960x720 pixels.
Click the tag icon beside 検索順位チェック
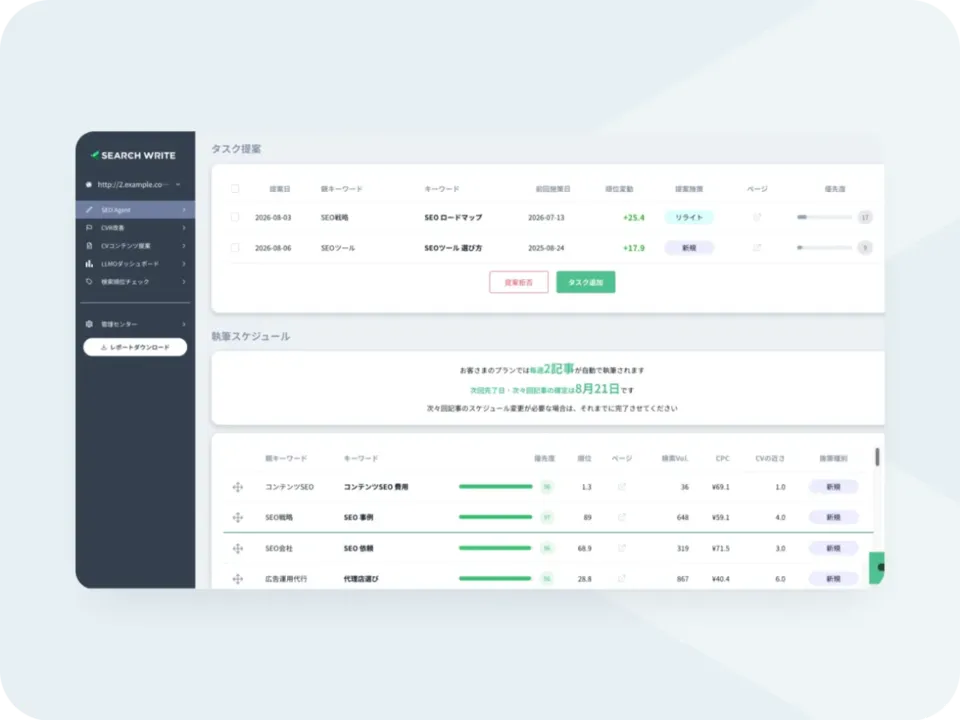tap(89, 282)
